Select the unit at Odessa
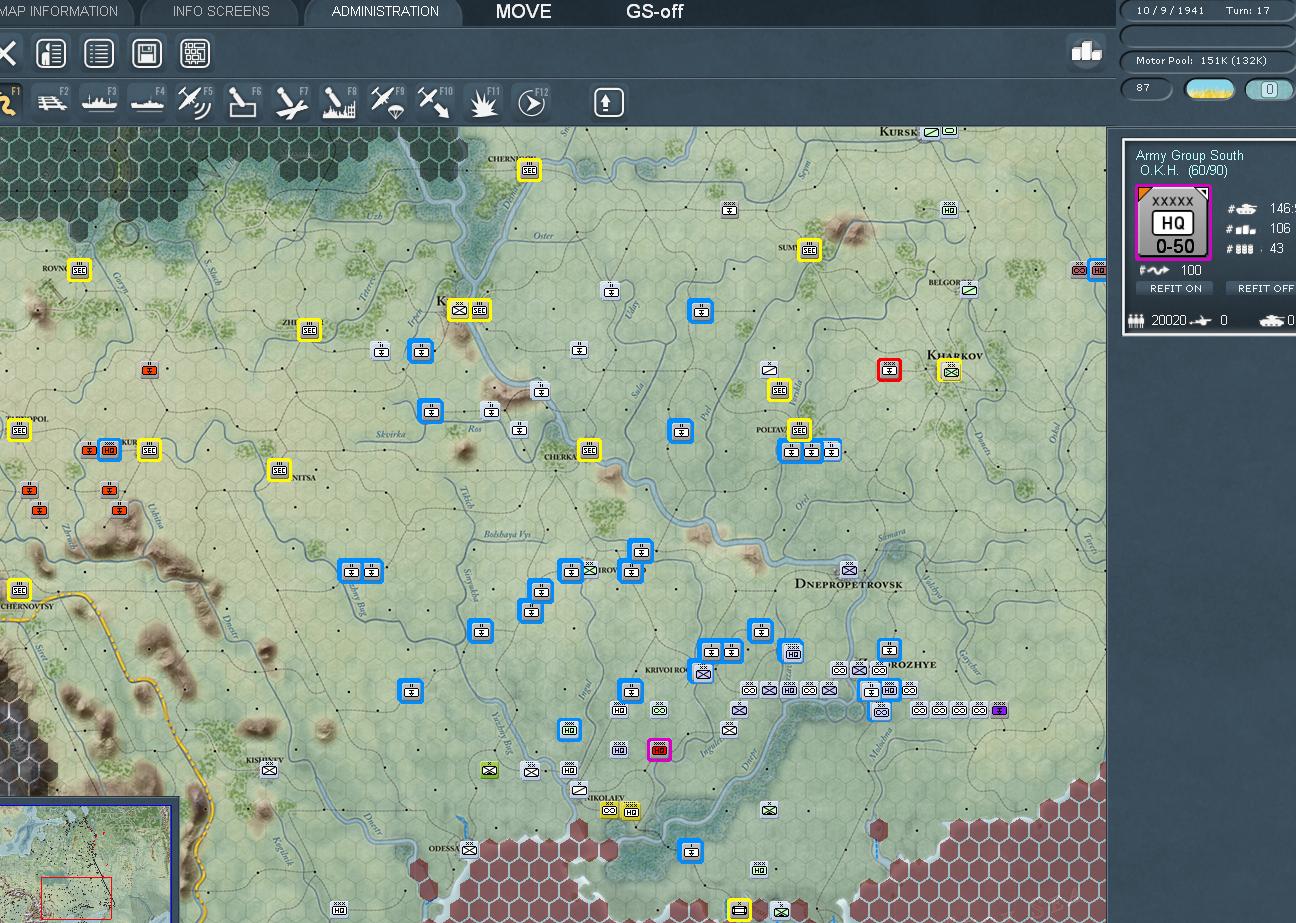The image size is (1296, 923). pos(469,850)
